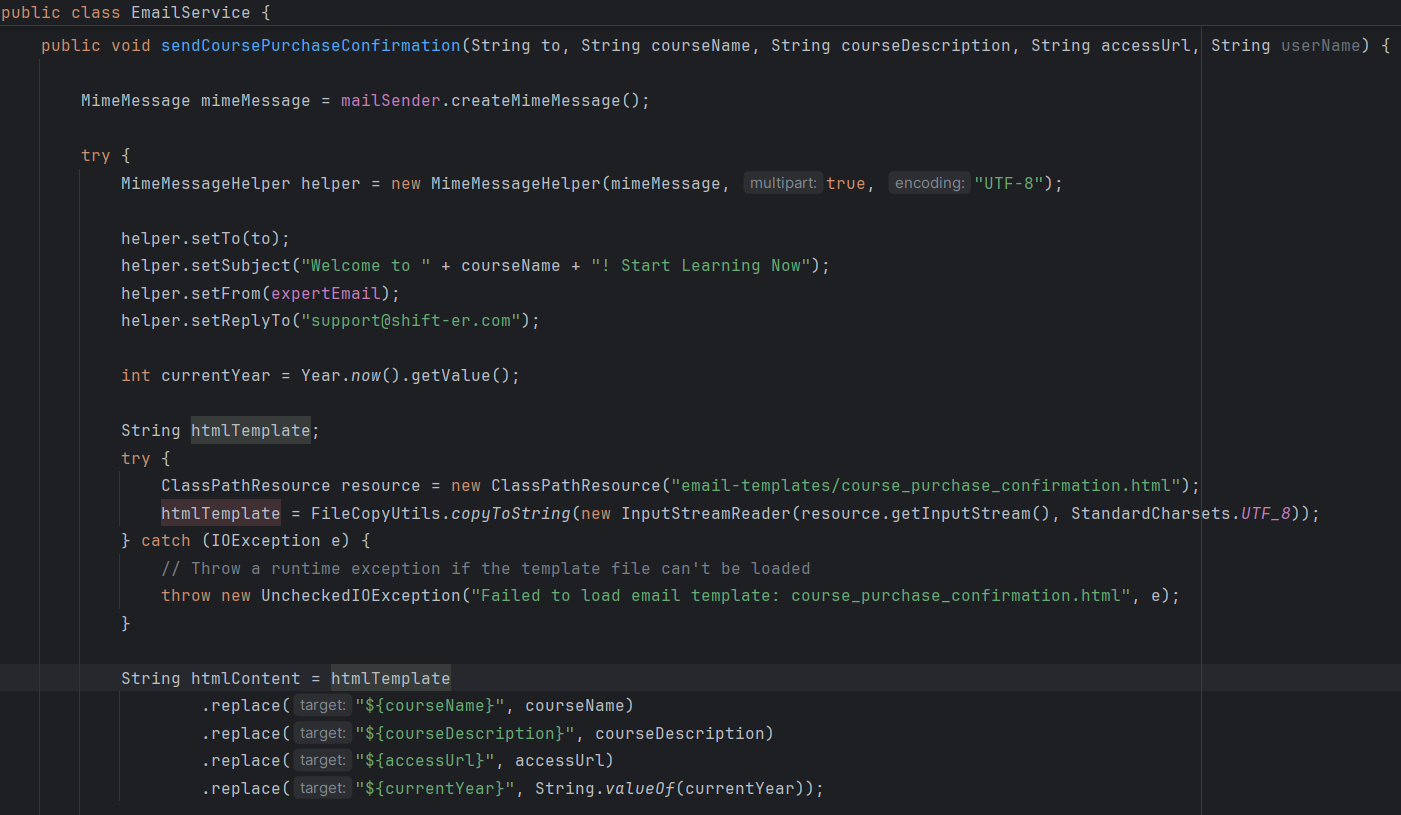
Task: Click the "multipart:" inlay hint
Action: point(783,184)
